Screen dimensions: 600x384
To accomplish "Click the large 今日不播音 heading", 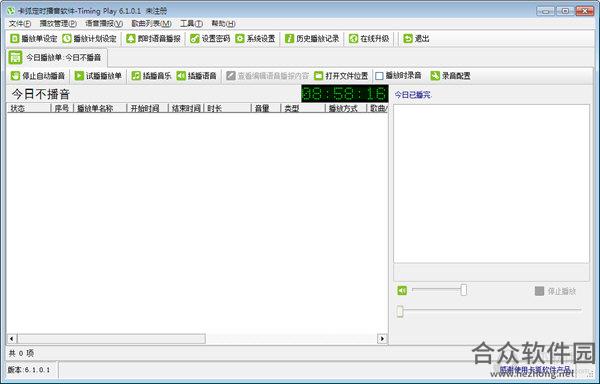I will (x=41, y=94).
